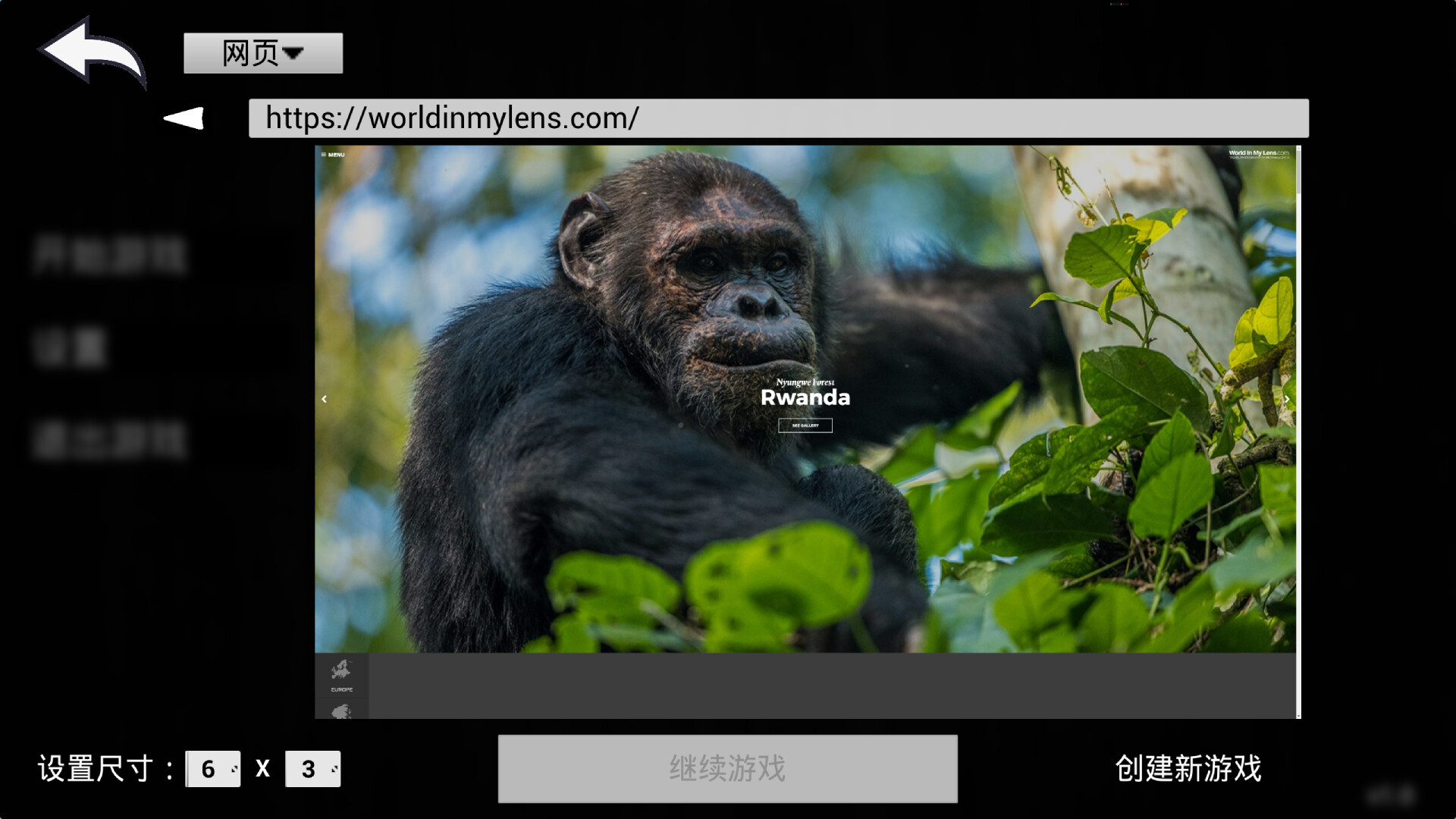Viewport: 1456px width, 819px height.
Task: Click the URL address field
Action: pyautogui.click(x=778, y=118)
